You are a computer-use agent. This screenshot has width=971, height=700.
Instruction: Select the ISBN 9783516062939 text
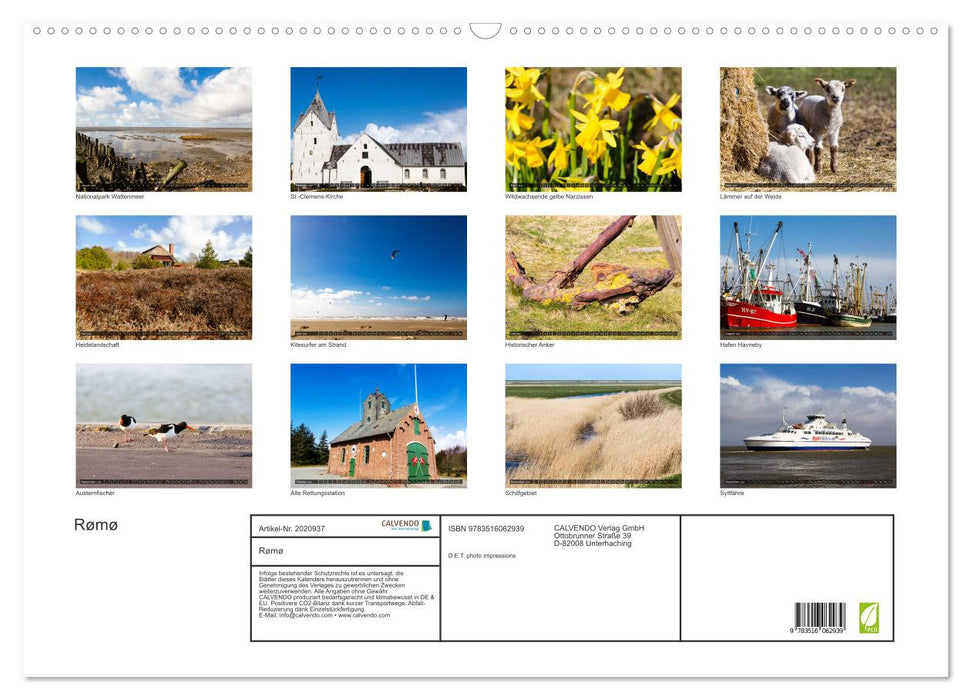[x=485, y=529]
